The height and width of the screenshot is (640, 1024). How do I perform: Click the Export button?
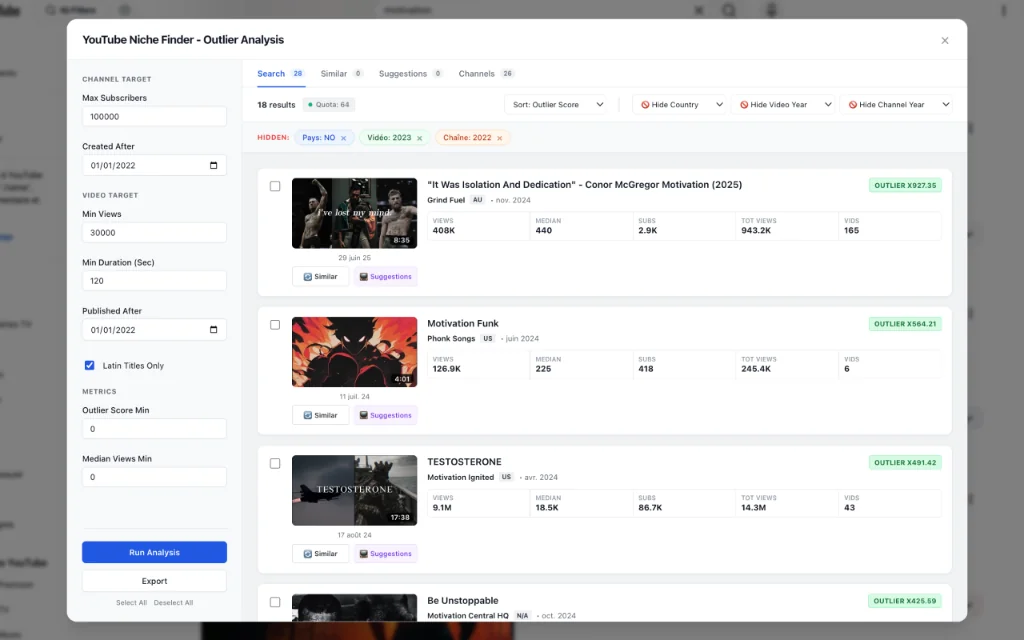154,580
